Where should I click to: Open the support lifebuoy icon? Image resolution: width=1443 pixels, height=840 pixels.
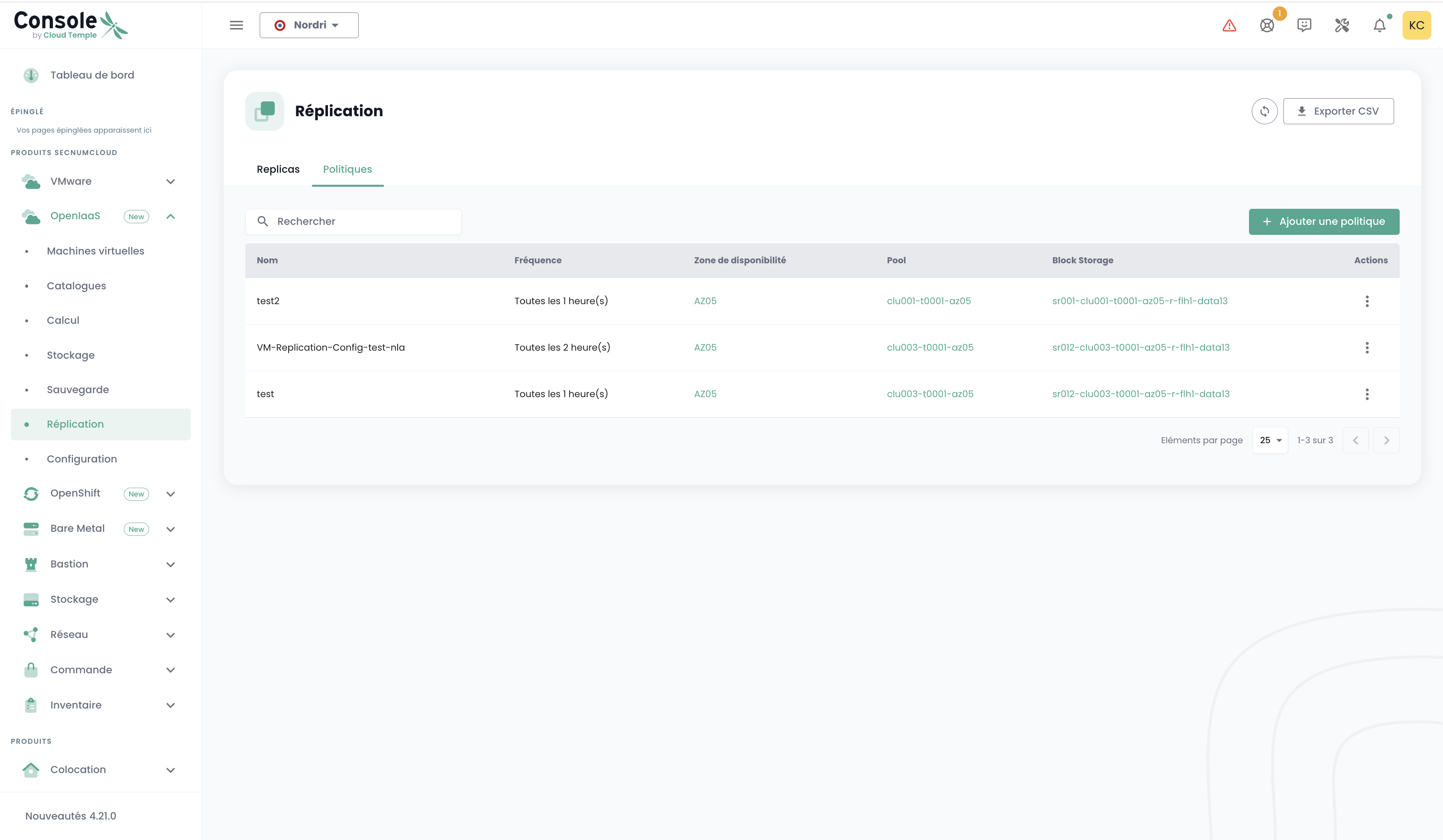click(1267, 25)
